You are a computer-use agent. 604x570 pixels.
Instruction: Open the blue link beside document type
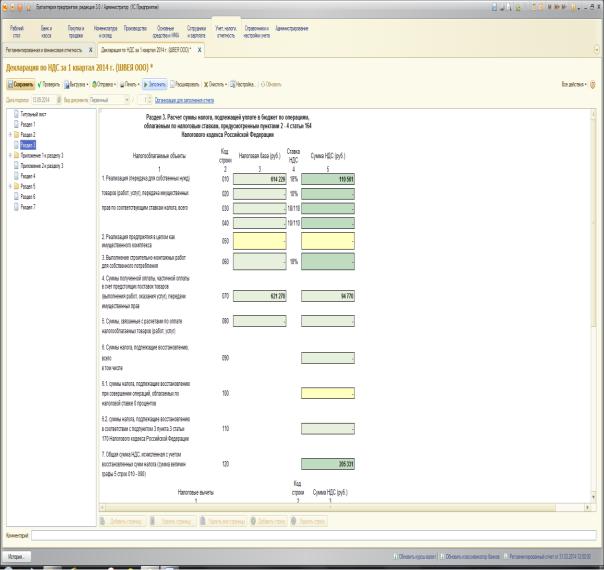click(x=184, y=101)
